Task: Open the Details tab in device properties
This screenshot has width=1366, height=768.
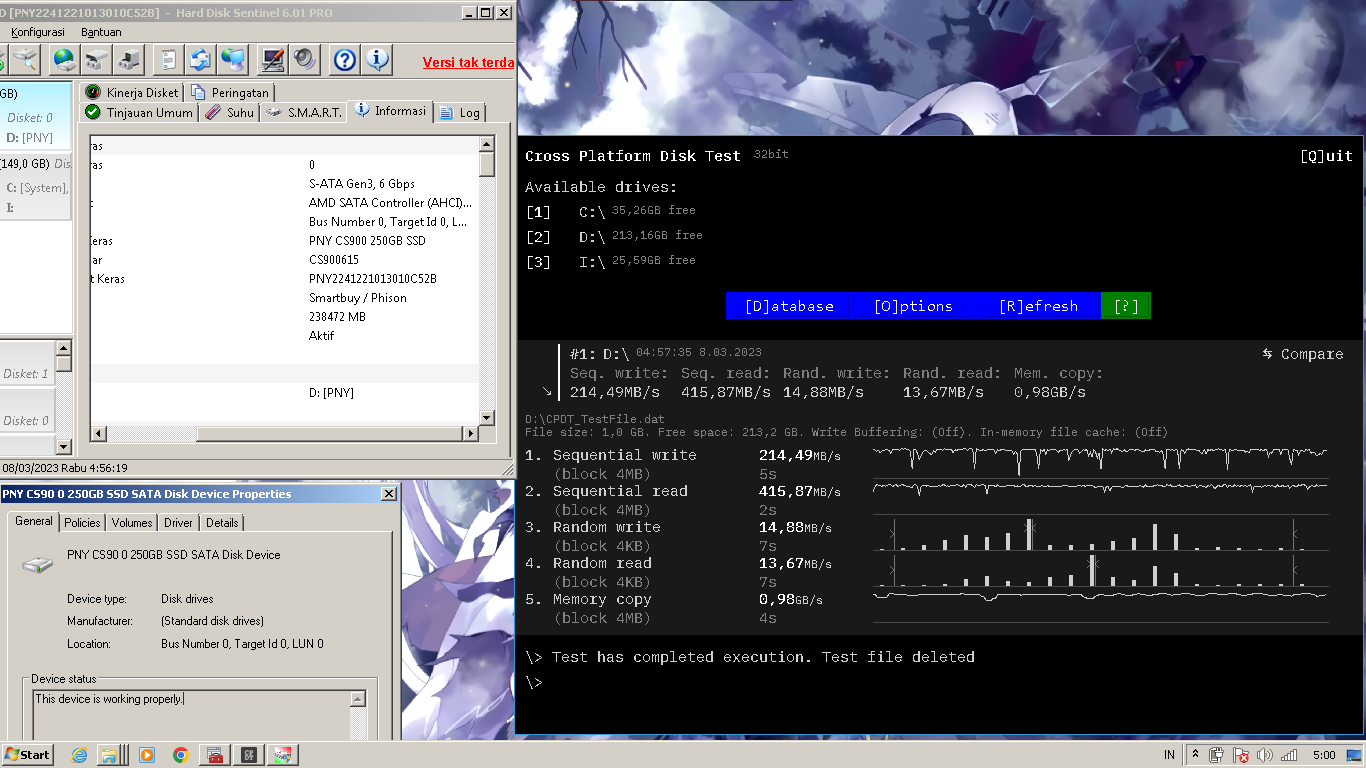Action: [222, 523]
